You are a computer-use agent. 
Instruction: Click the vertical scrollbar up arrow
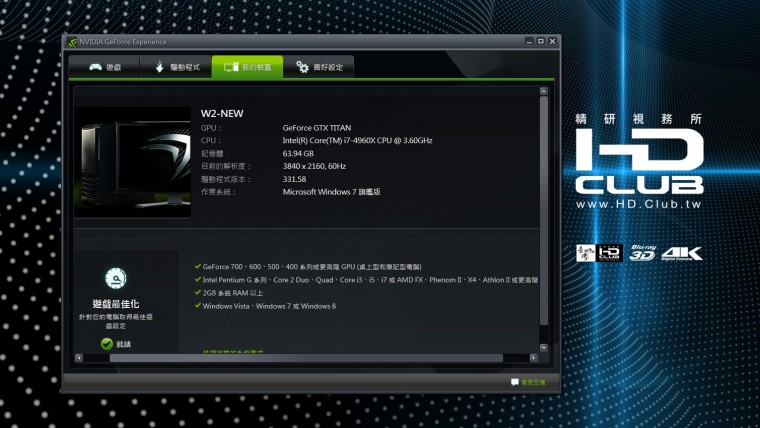pyautogui.click(x=544, y=91)
